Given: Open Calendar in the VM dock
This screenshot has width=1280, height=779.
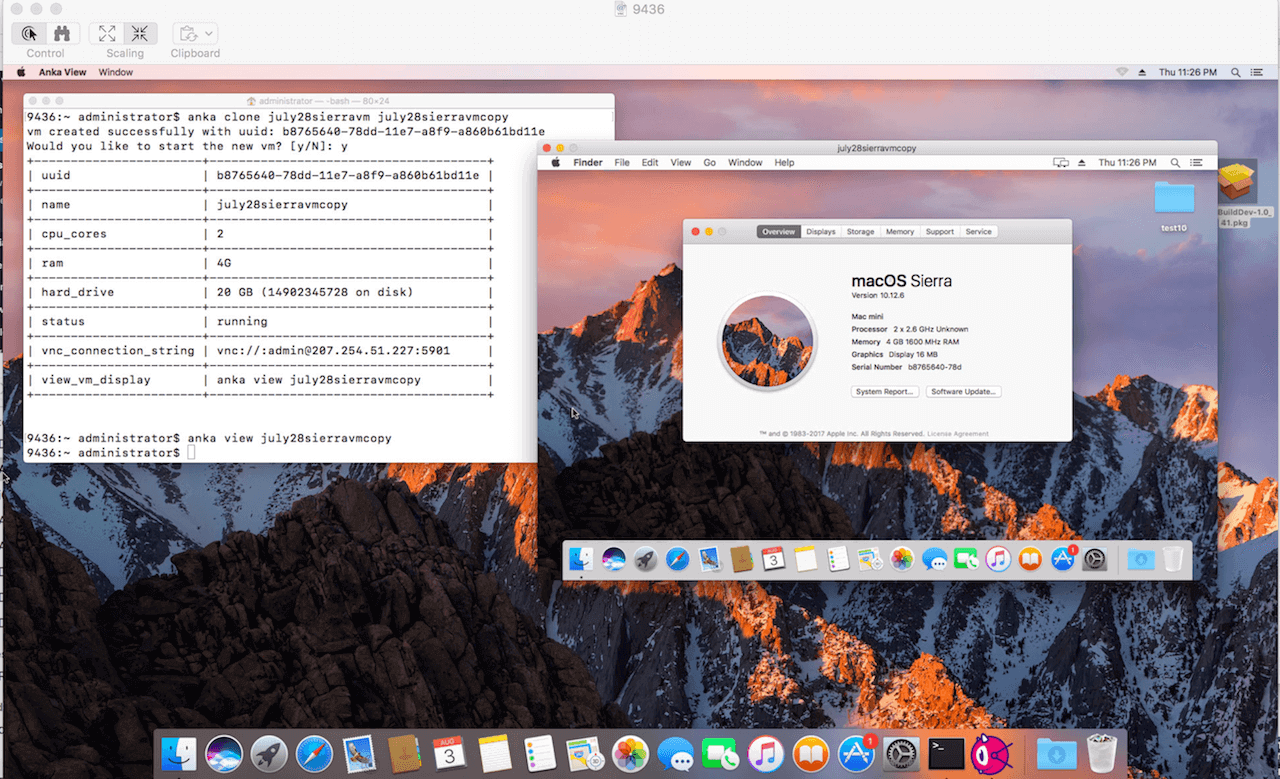Looking at the screenshot, I should click(x=773, y=559).
